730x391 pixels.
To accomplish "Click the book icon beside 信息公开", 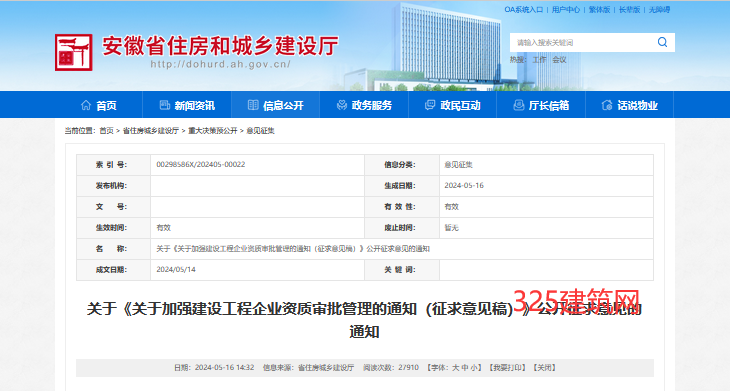I will (253, 105).
